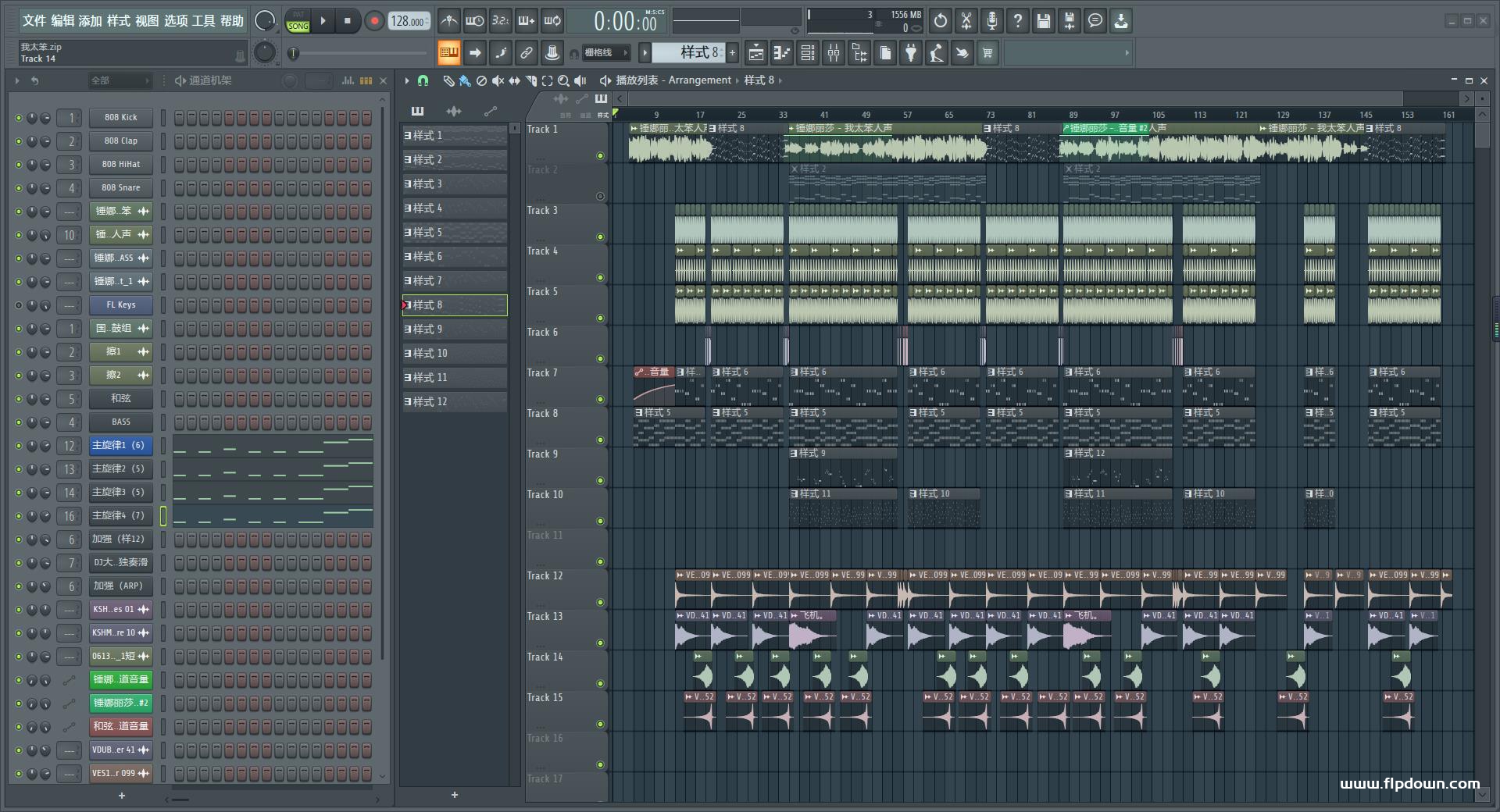Select 样式 5 in pattern picker
The width and height of the screenshot is (1500, 812).
(455, 233)
